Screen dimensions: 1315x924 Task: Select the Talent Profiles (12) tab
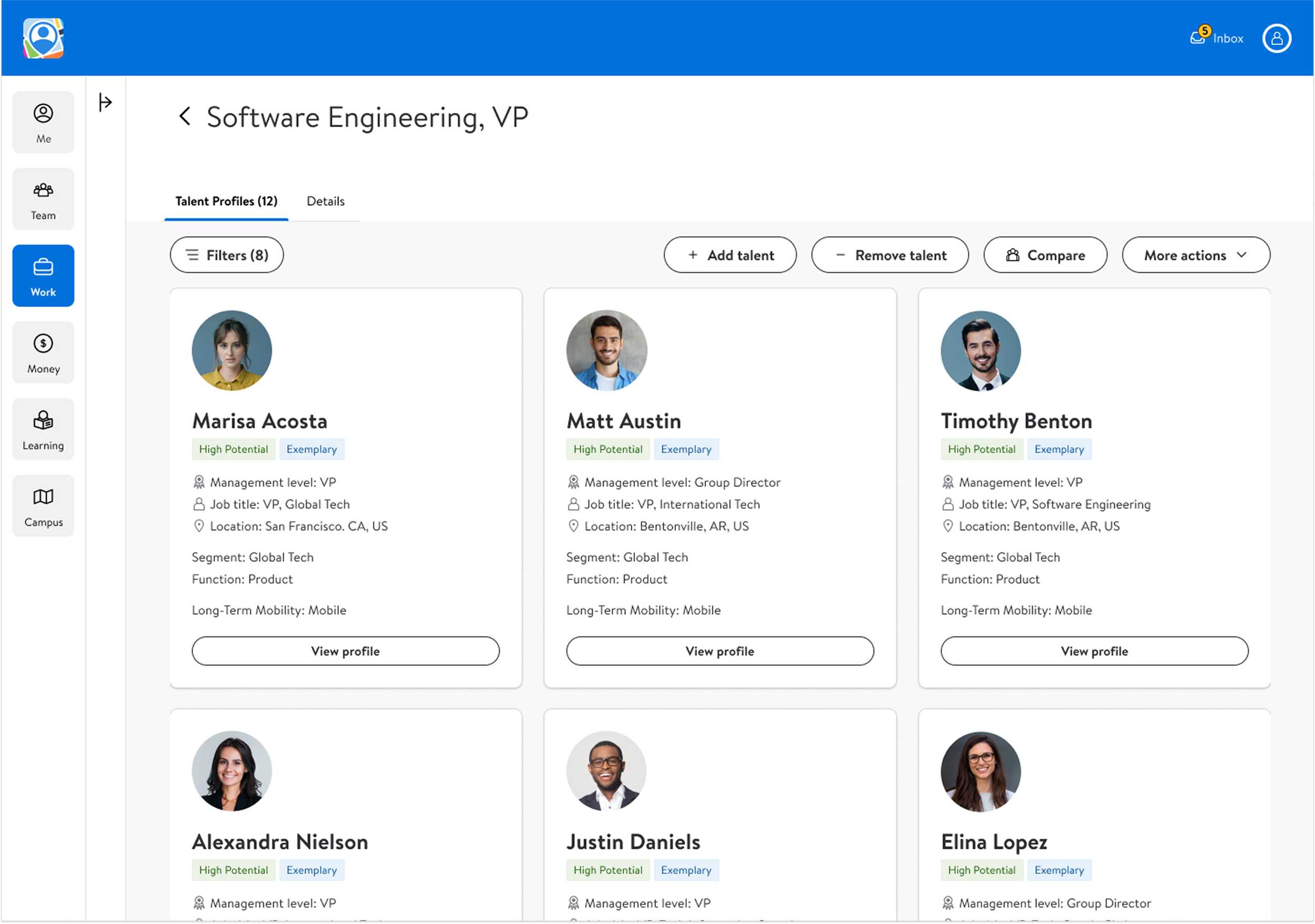tap(226, 201)
